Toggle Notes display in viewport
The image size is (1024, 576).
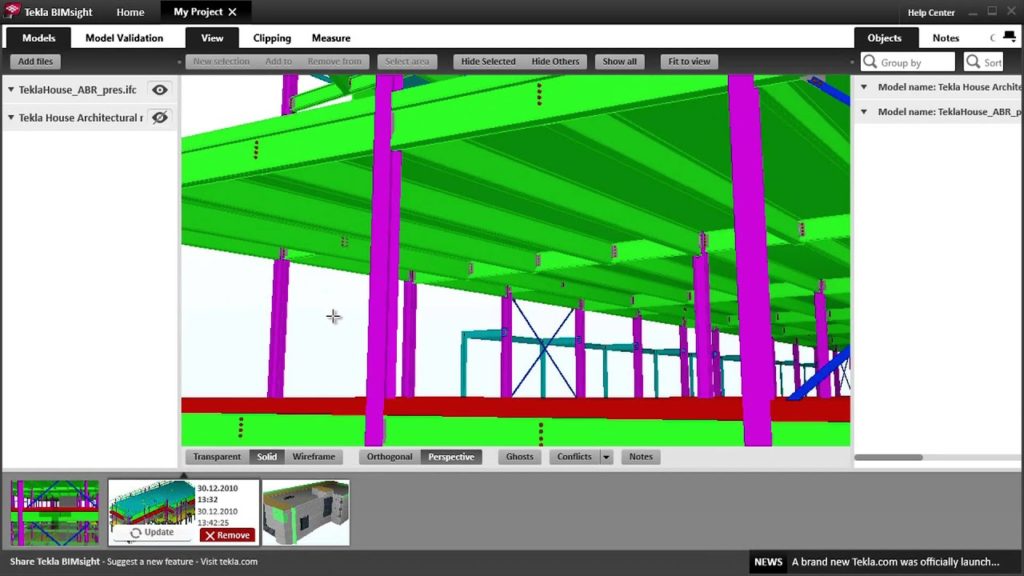tap(641, 456)
